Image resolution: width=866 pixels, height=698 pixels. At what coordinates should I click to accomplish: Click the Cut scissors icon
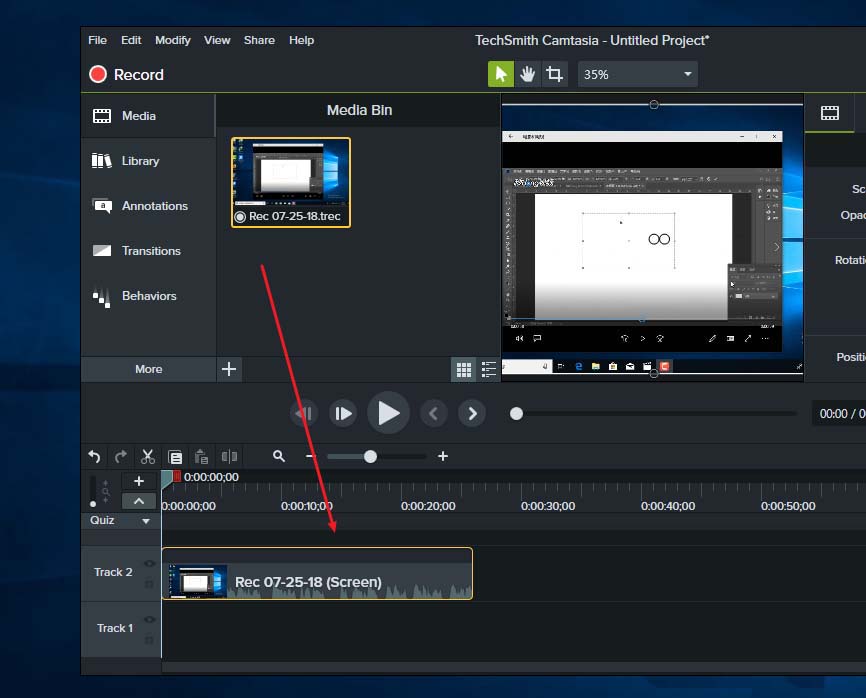(x=148, y=456)
